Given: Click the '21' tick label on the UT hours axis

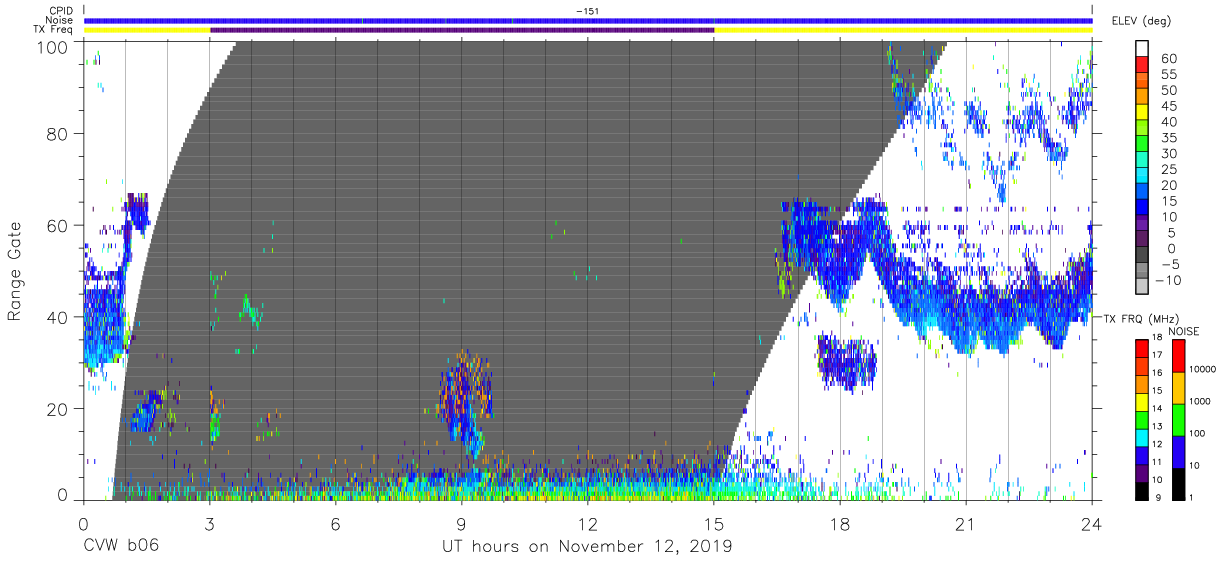Looking at the screenshot, I should (966, 525).
